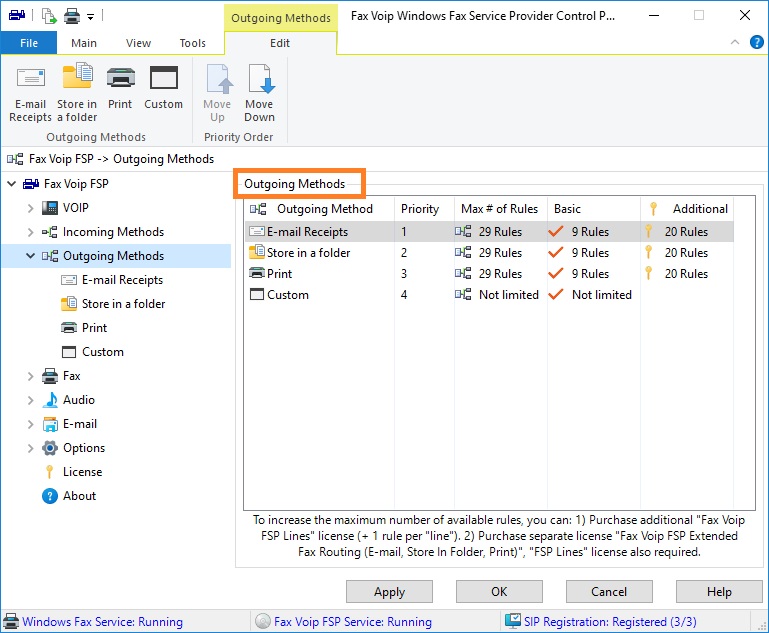Select the Edit ribbon tab
This screenshot has width=769, height=633.
[280, 43]
